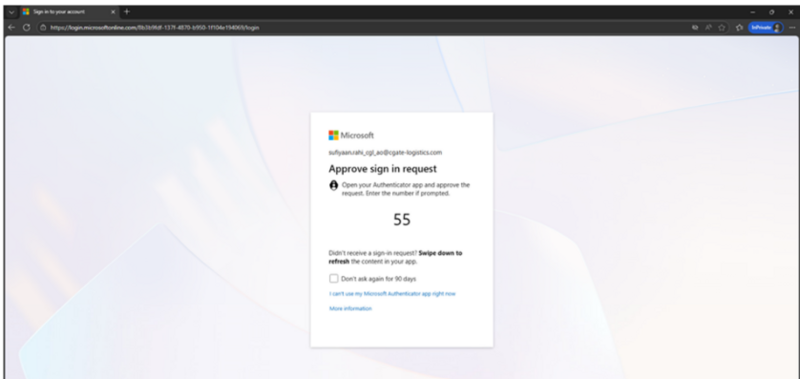Click the 'Approve sign in request' heading

(x=383, y=169)
